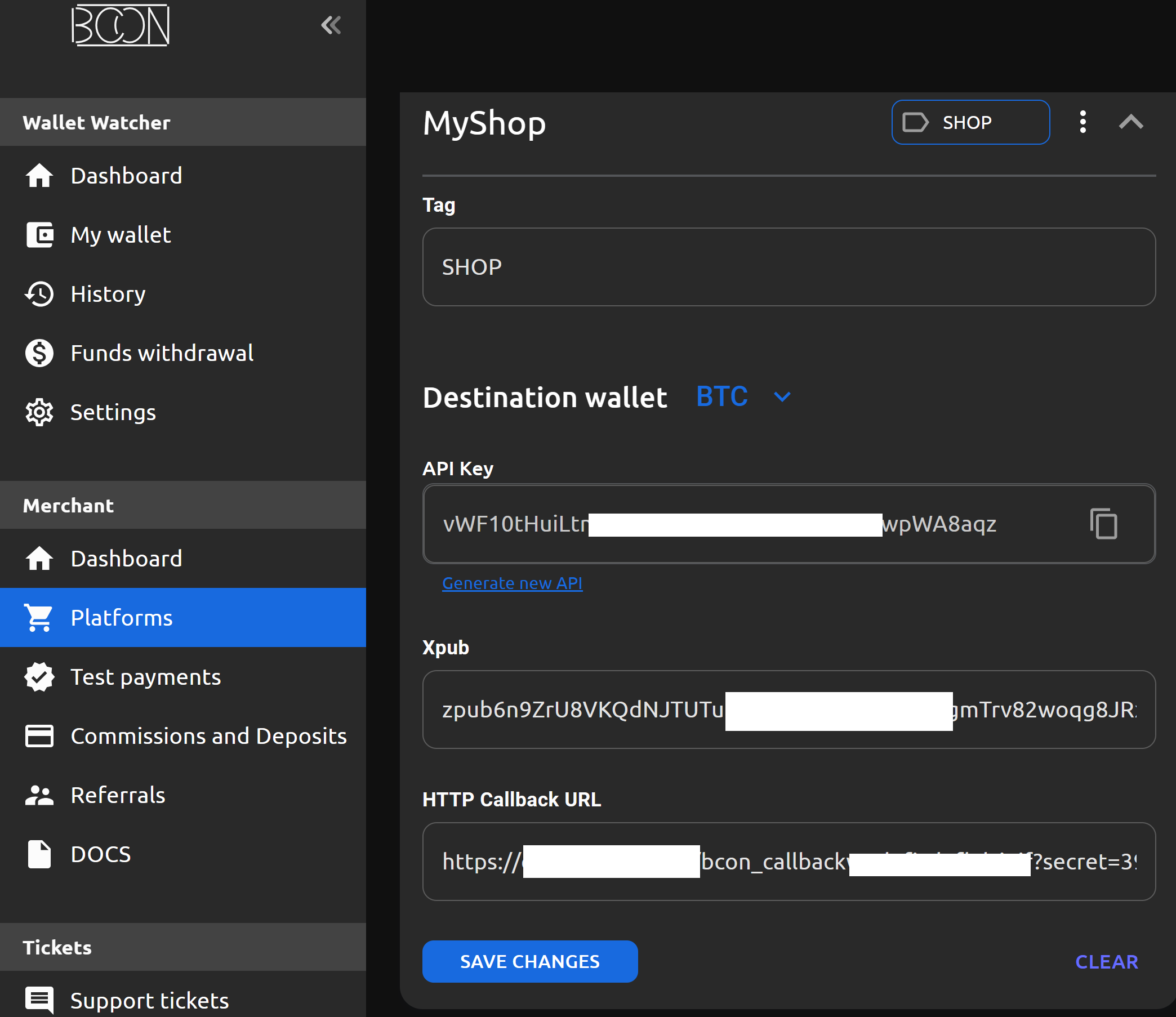Click the BCON logo
Viewport: 1176px width, 1017px height.
click(121, 25)
